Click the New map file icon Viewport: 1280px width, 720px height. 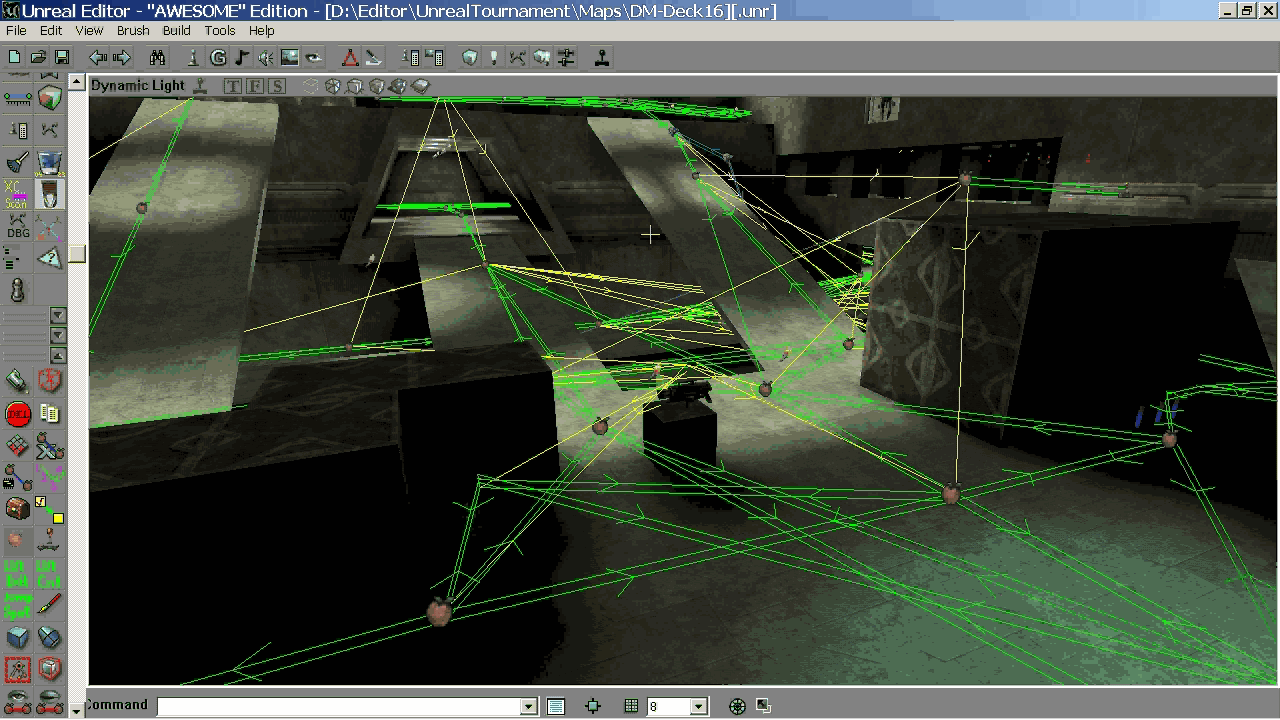tap(15, 58)
